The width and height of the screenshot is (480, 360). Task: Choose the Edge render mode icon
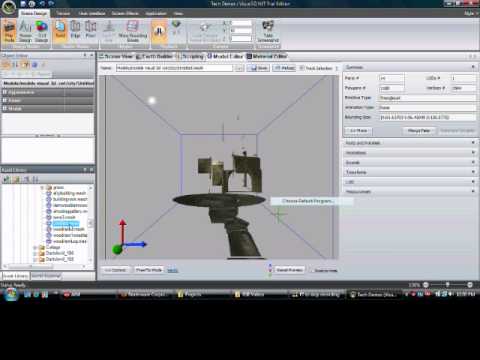[x=75, y=30]
